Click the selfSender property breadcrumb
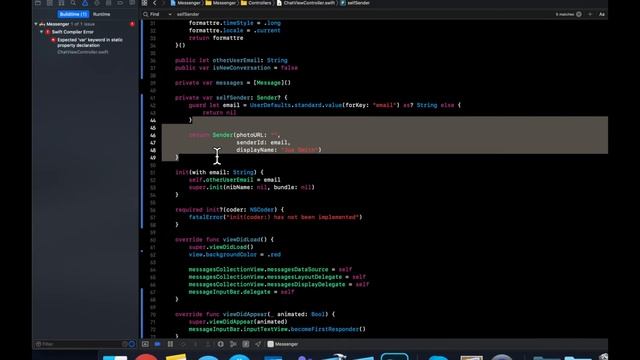Viewport: 640px width, 360px height. pyautogui.click(x=355, y=3)
